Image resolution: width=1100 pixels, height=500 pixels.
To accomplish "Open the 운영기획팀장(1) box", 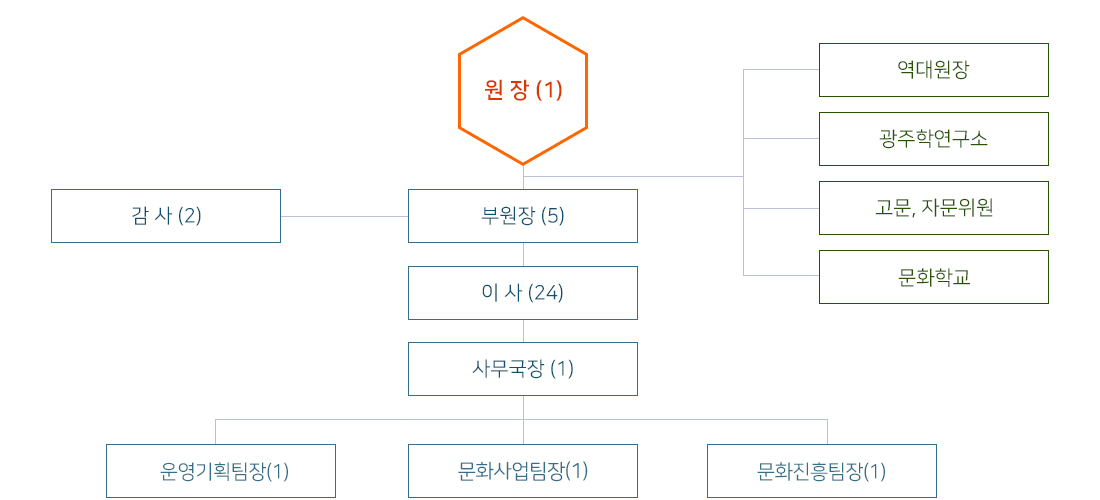I will pos(221,471).
